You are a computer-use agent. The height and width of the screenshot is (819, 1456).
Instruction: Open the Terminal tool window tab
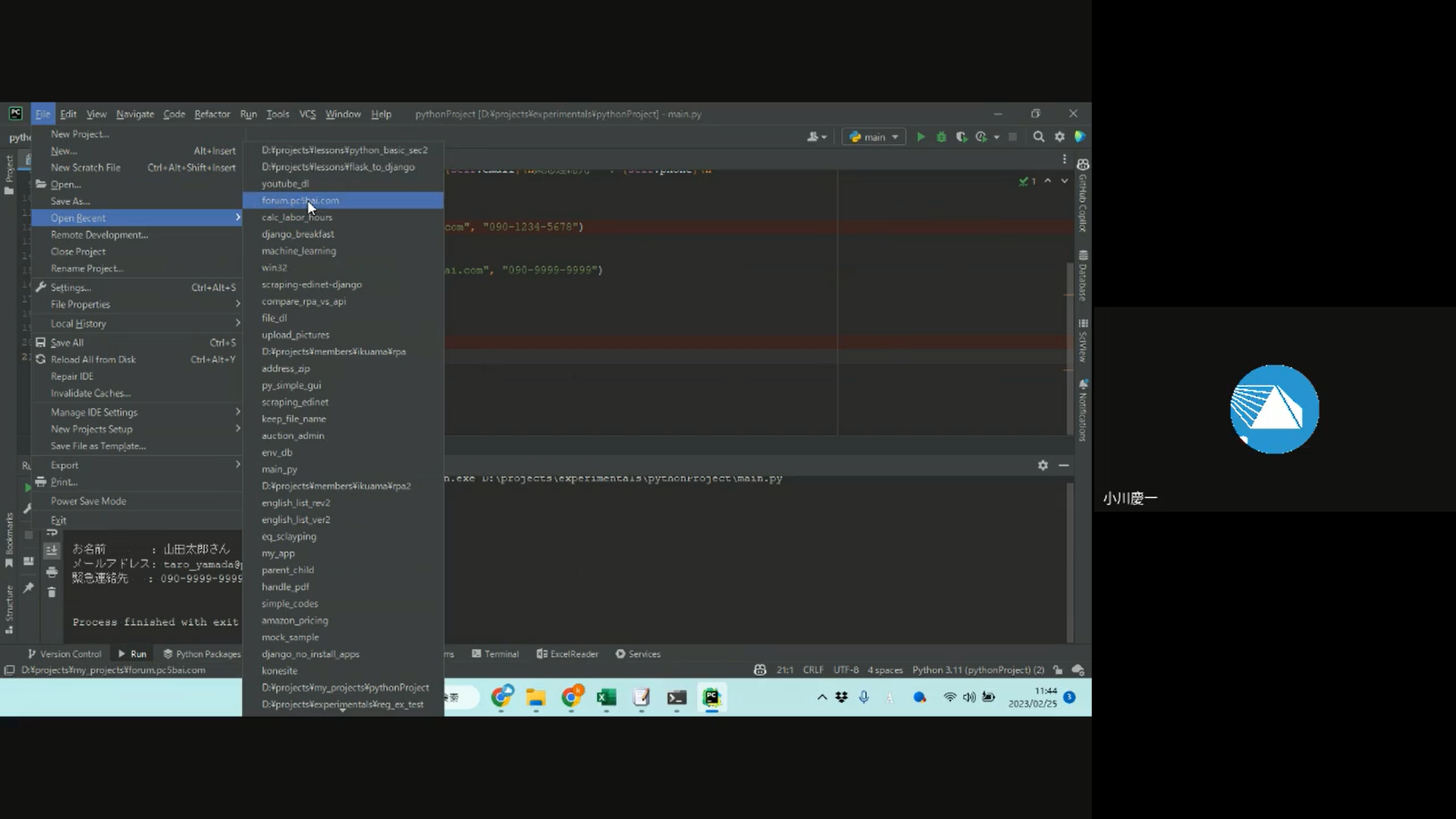[495, 654]
